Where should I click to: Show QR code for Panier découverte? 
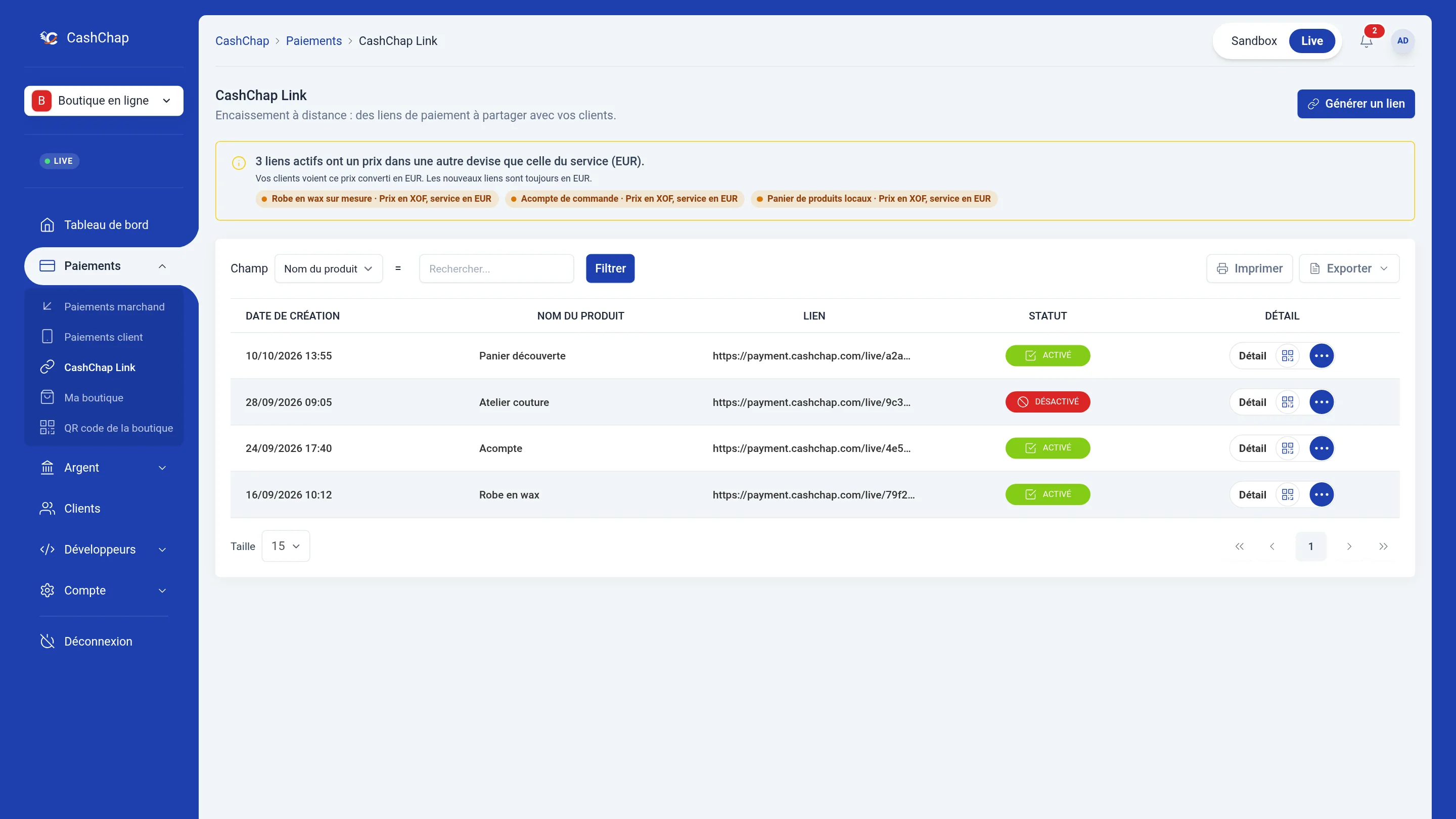pyautogui.click(x=1288, y=355)
